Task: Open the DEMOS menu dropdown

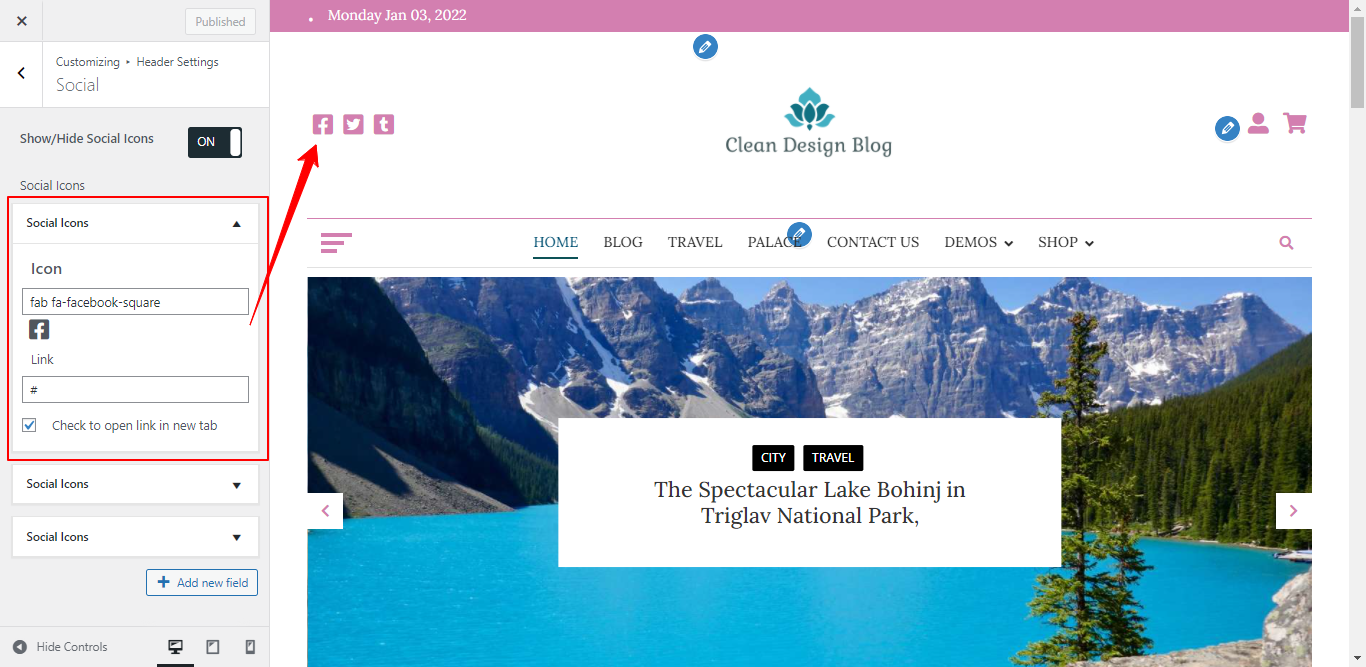Action: pyautogui.click(x=979, y=242)
